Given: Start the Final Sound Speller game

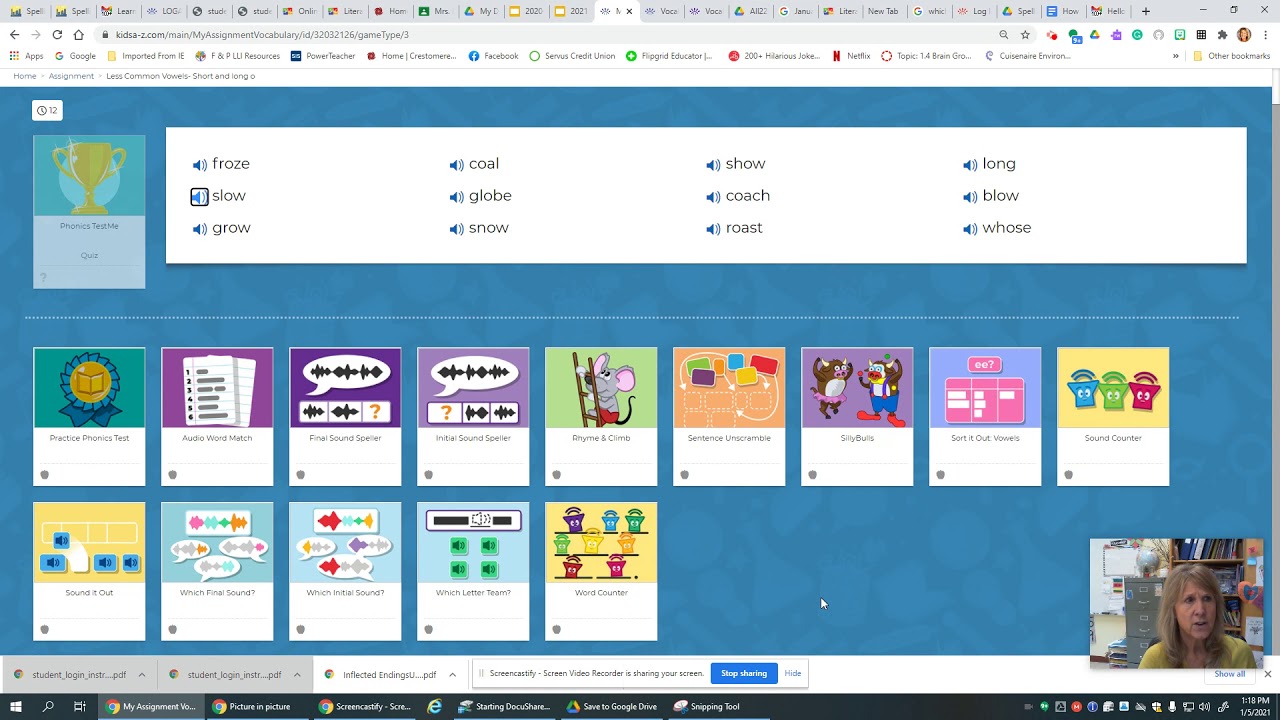Looking at the screenshot, I should point(345,416).
